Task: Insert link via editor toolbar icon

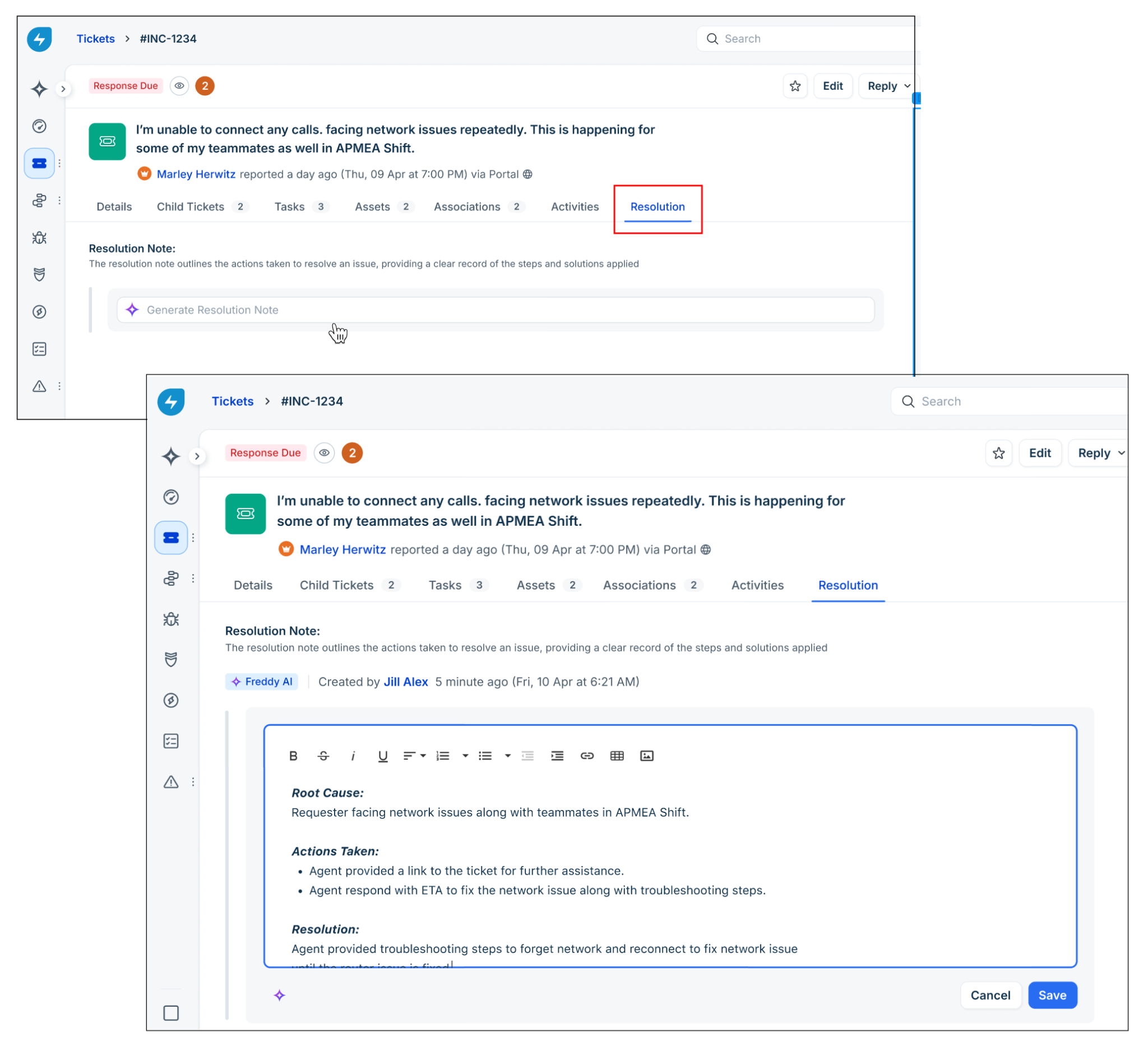Action: point(587,756)
